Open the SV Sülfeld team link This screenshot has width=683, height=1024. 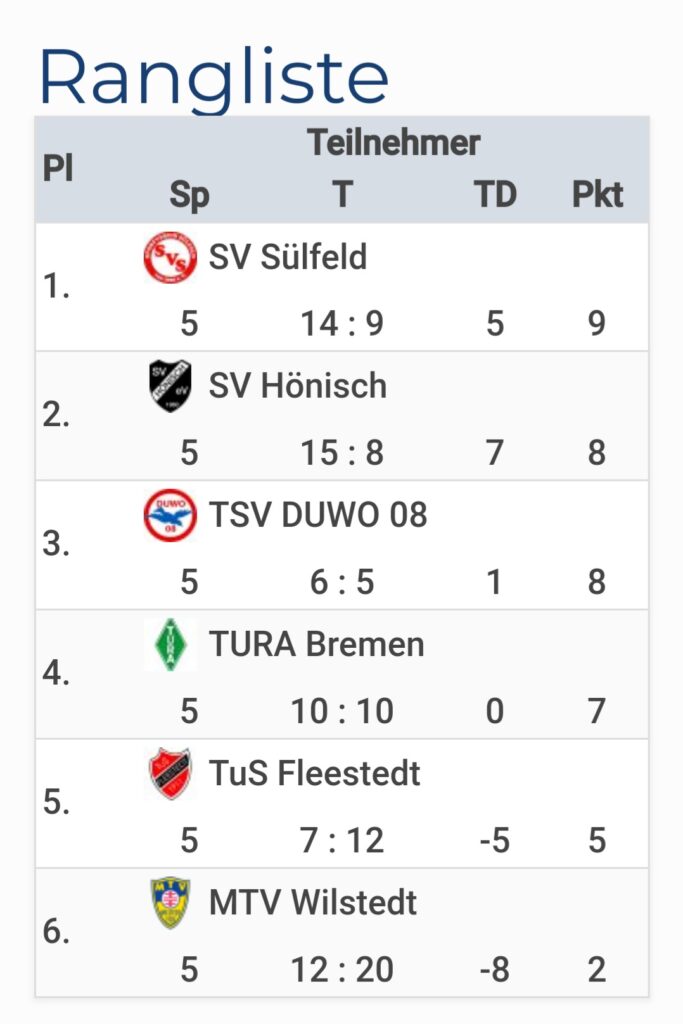287,257
